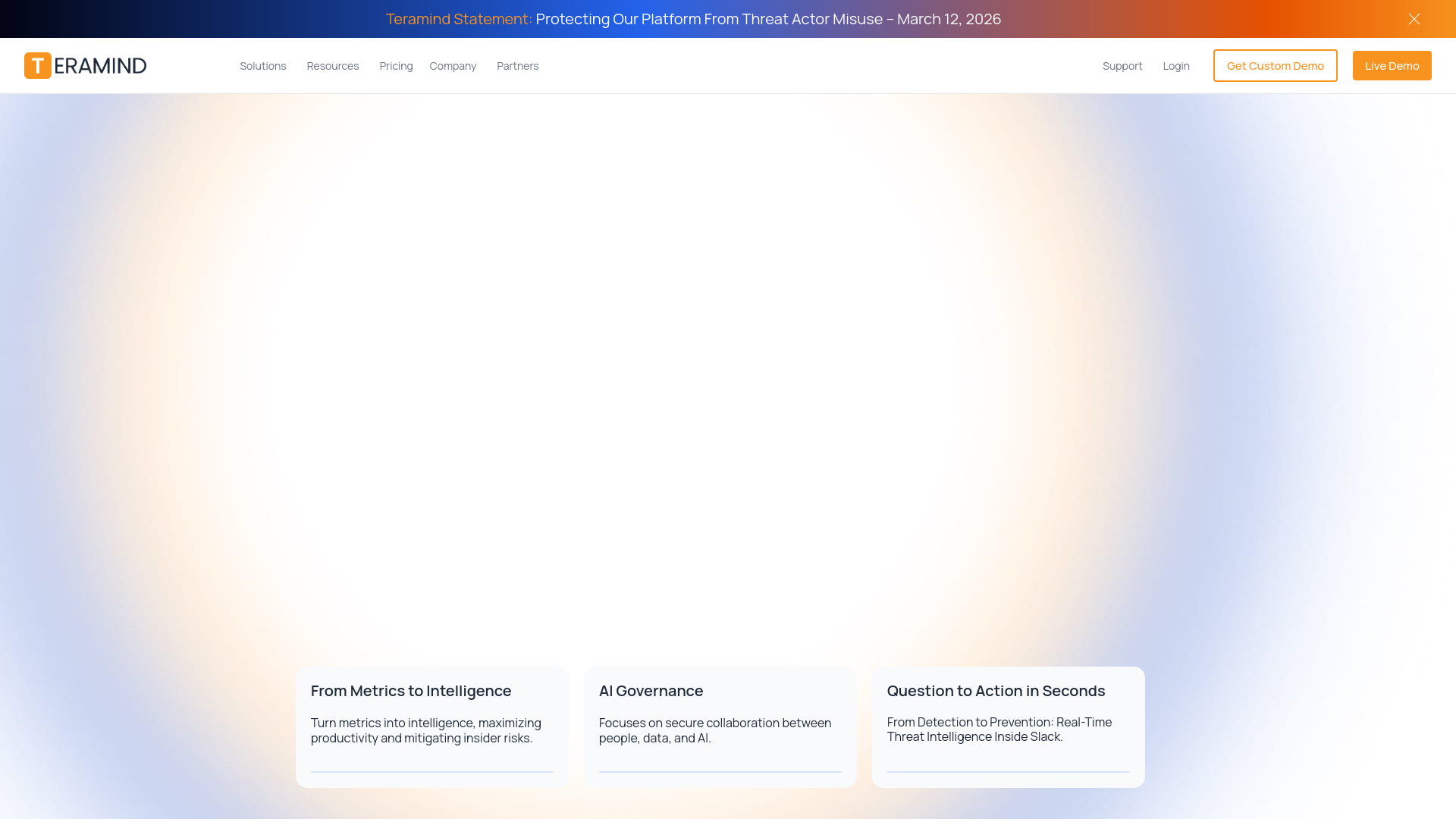The height and width of the screenshot is (819, 1456).
Task: Select the AI Governance card
Action: click(x=720, y=727)
